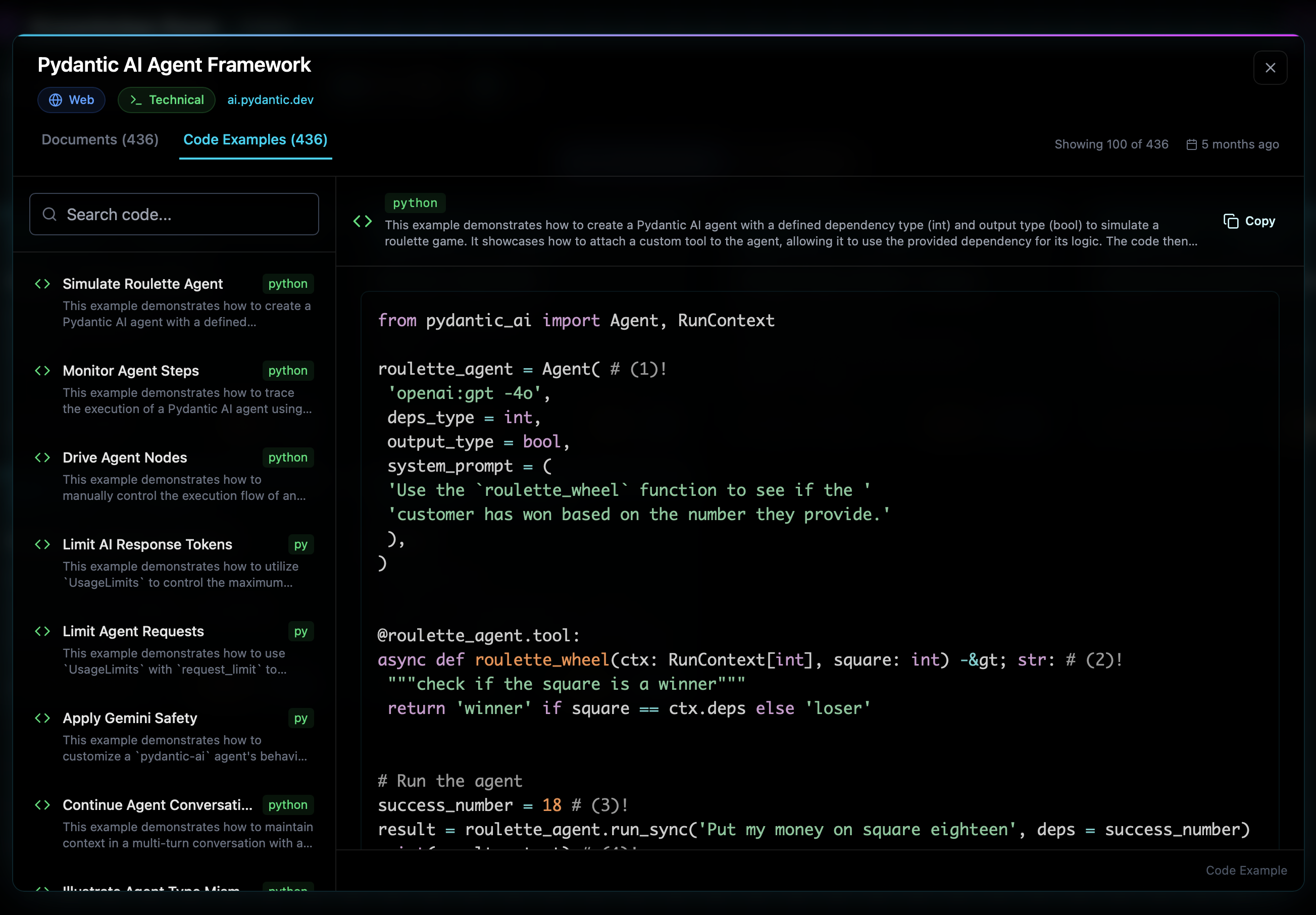1316x915 pixels.
Task: Click inside the Search code field
Action: (174, 214)
